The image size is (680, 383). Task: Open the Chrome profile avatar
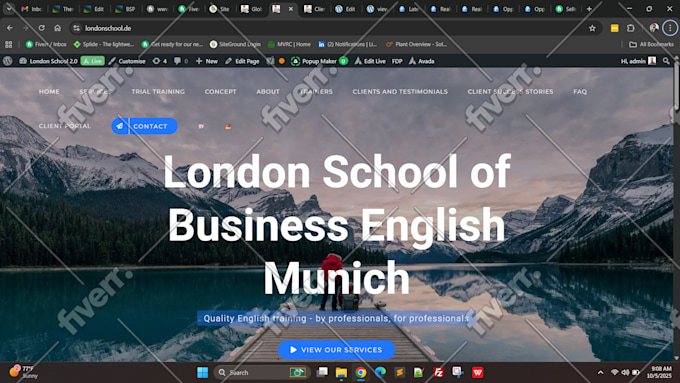pos(654,28)
